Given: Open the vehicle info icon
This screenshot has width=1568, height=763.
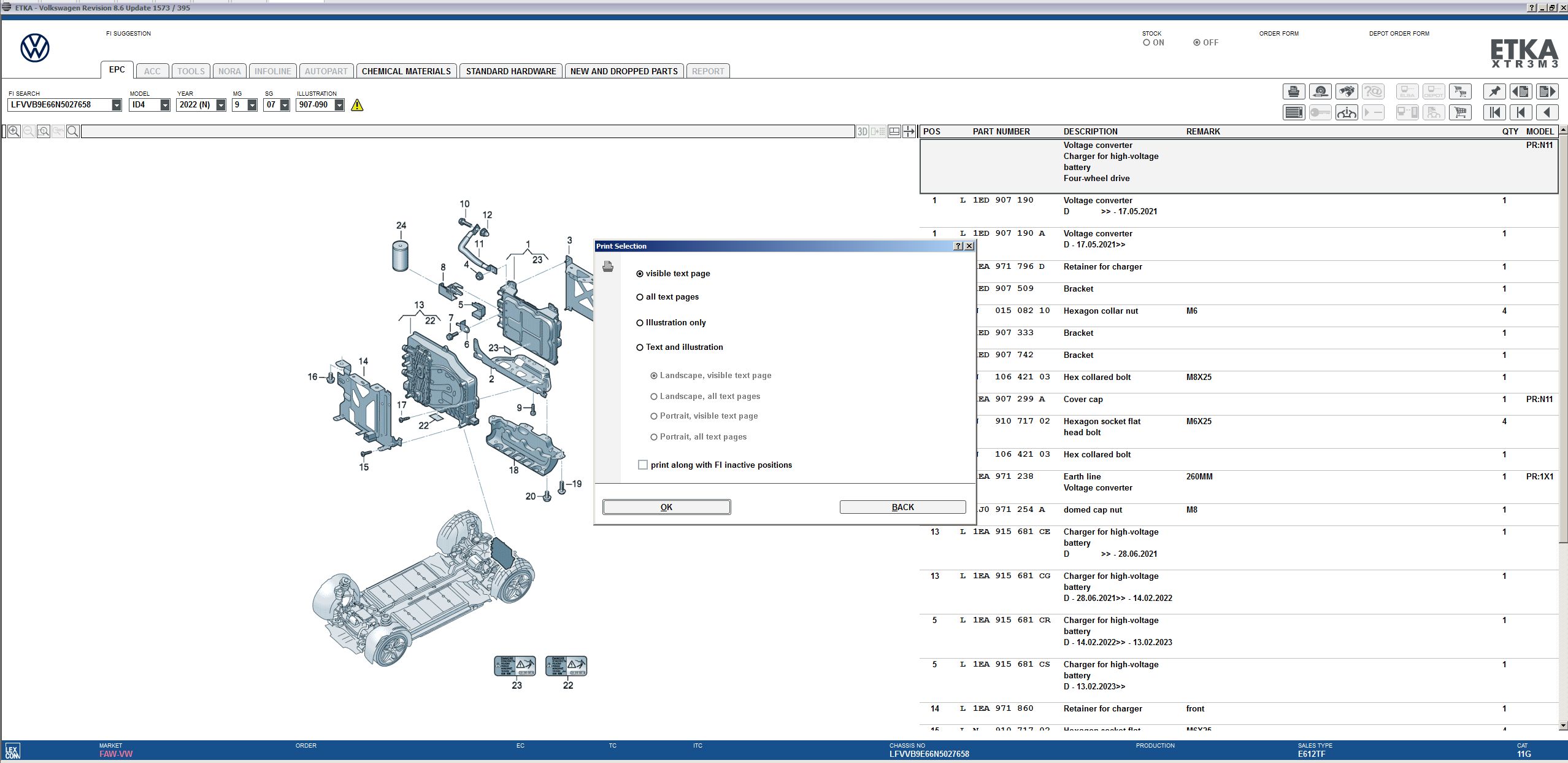Looking at the screenshot, I should click(x=1347, y=112).
